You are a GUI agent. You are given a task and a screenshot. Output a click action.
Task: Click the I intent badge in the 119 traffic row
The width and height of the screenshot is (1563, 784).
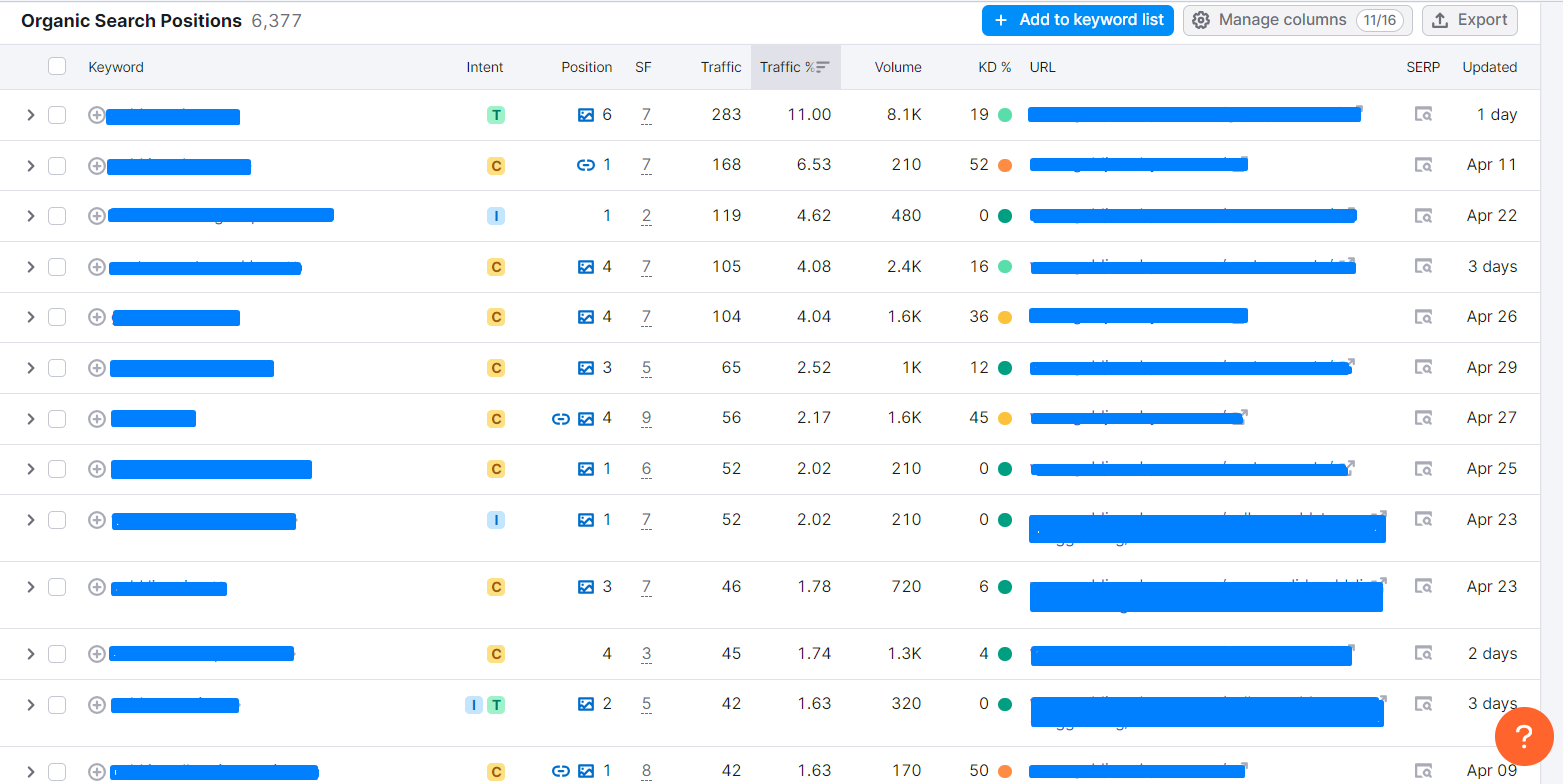click(496, 216)
